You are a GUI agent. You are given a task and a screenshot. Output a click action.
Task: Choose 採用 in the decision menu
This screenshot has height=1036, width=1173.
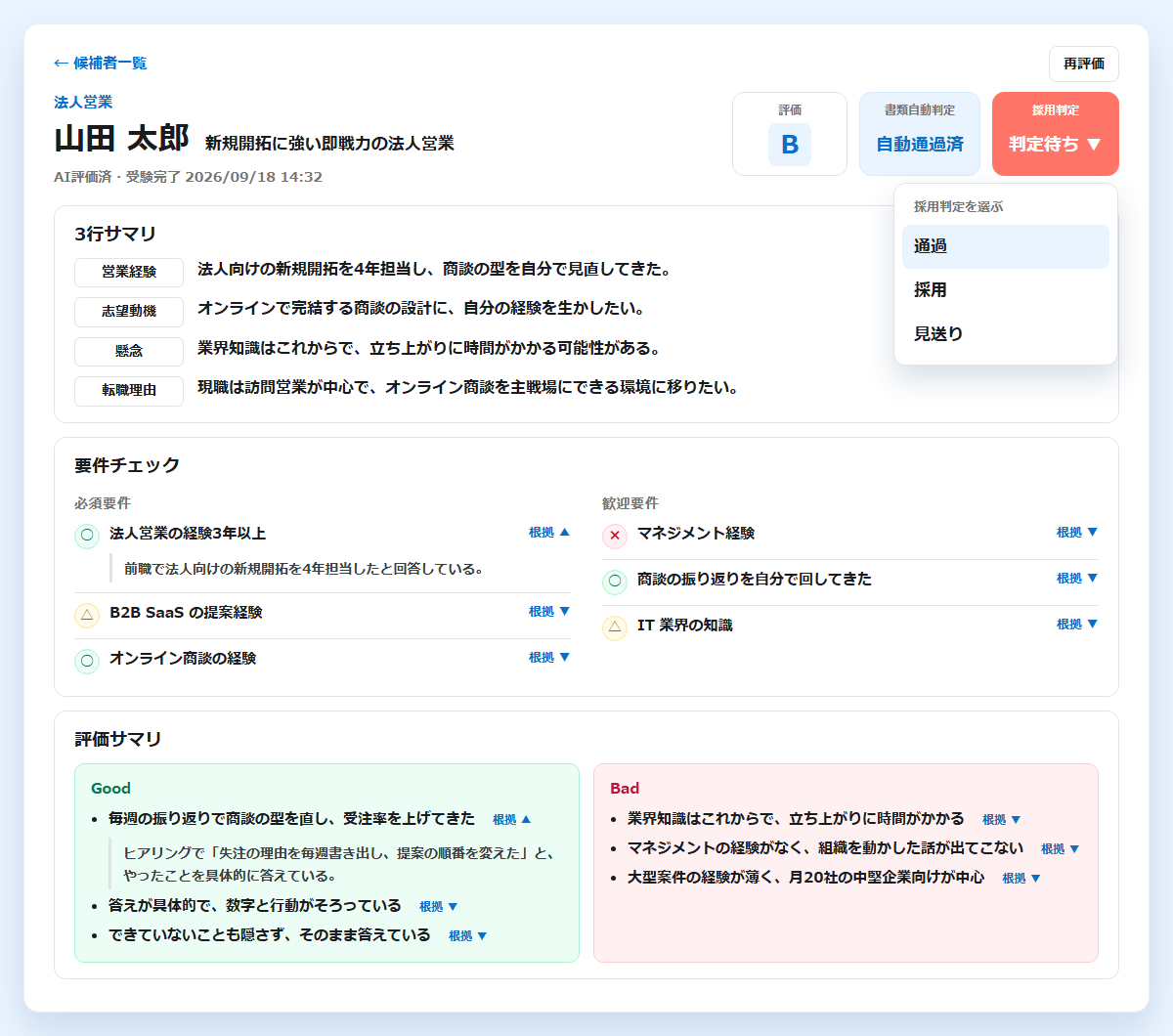pyautogui.click(x=1005, y=290)
